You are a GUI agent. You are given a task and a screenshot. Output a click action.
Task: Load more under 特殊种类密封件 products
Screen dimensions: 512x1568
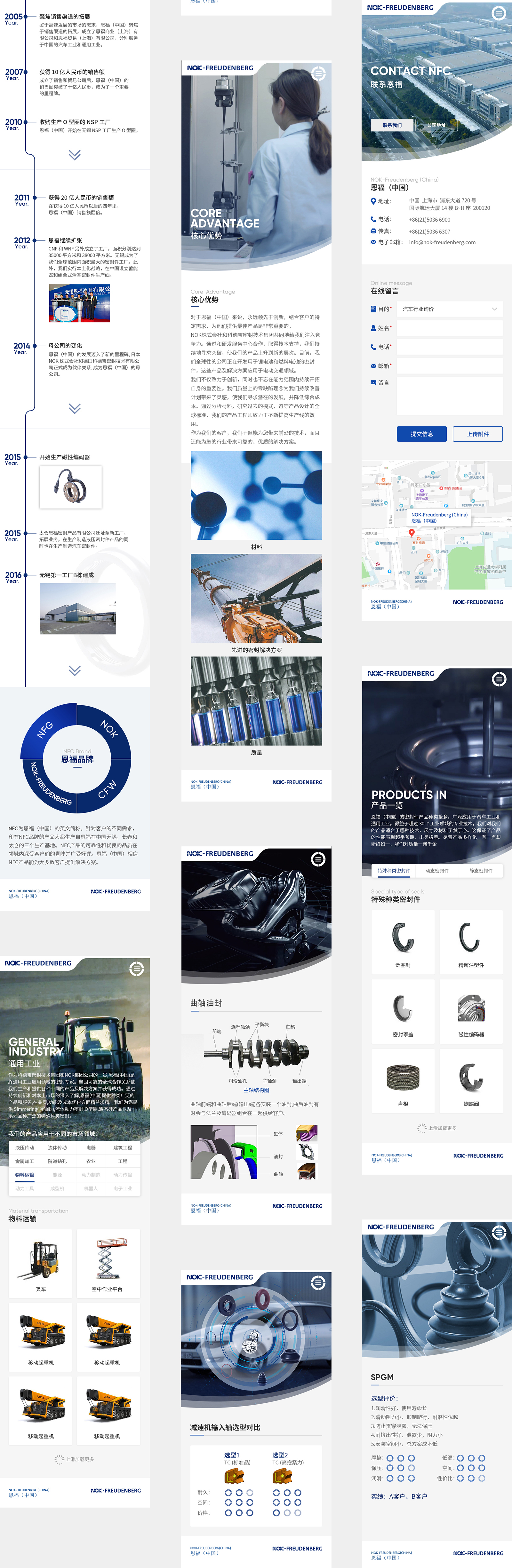point(437,1128)
